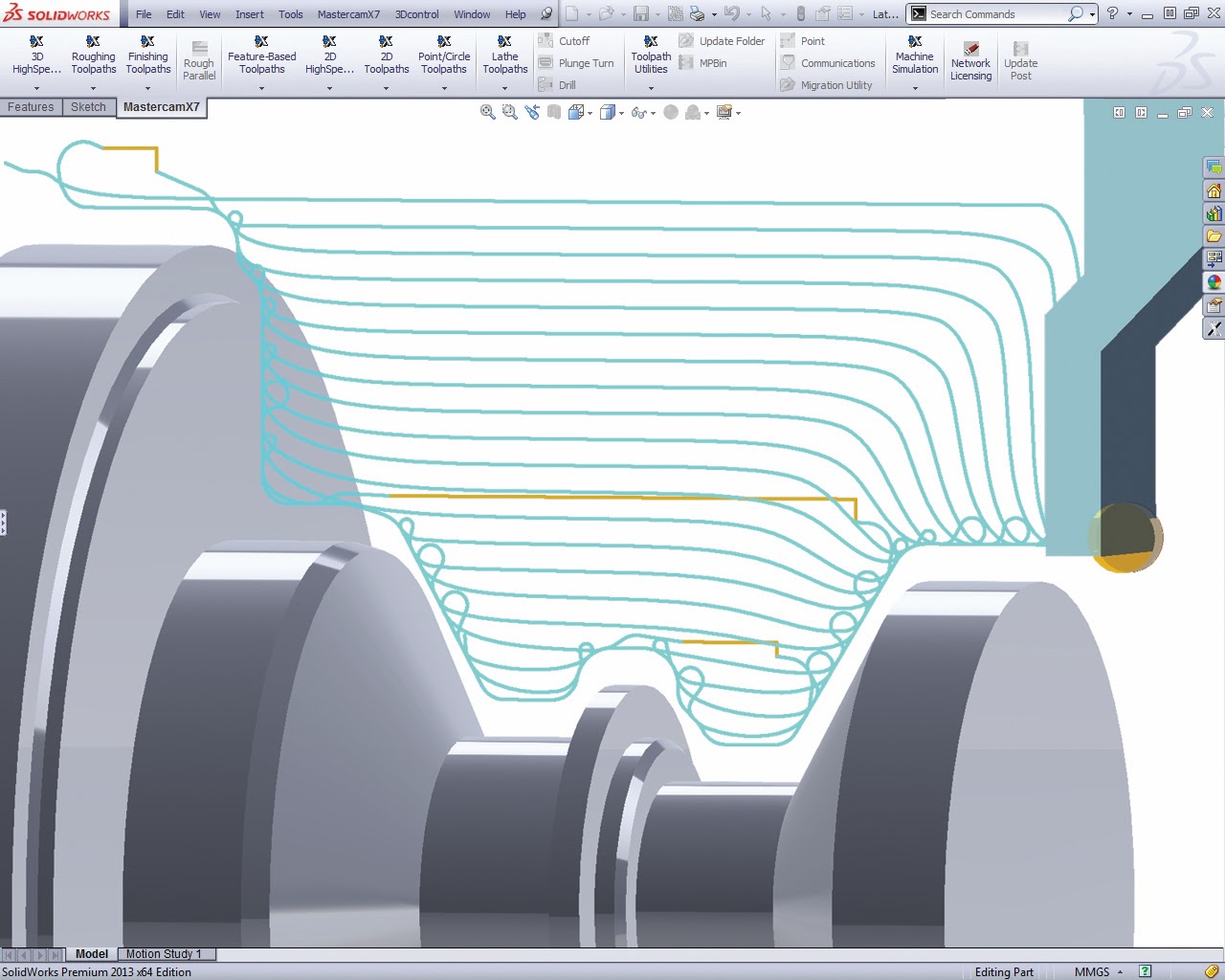Click the Previous View icon
The width and height of the screenshot is (1225, 980).
(x=532, y=112)
